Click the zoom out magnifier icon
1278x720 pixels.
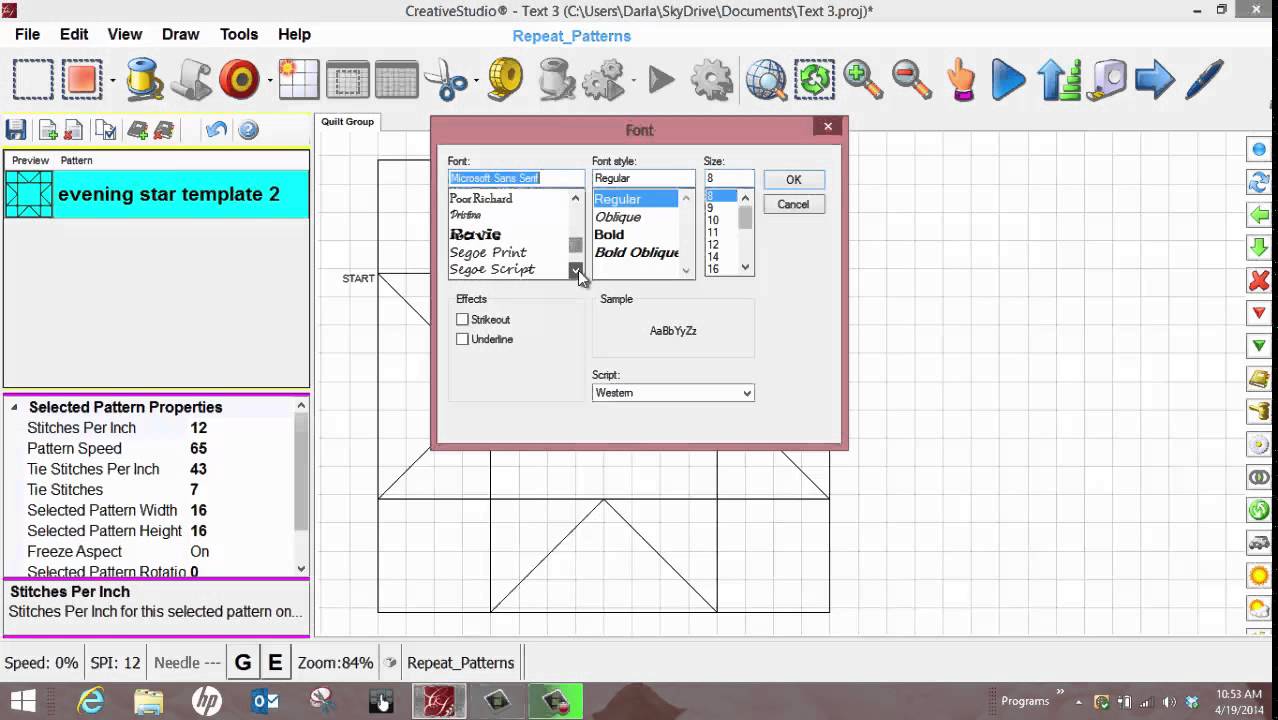click(x=911, y=80)
